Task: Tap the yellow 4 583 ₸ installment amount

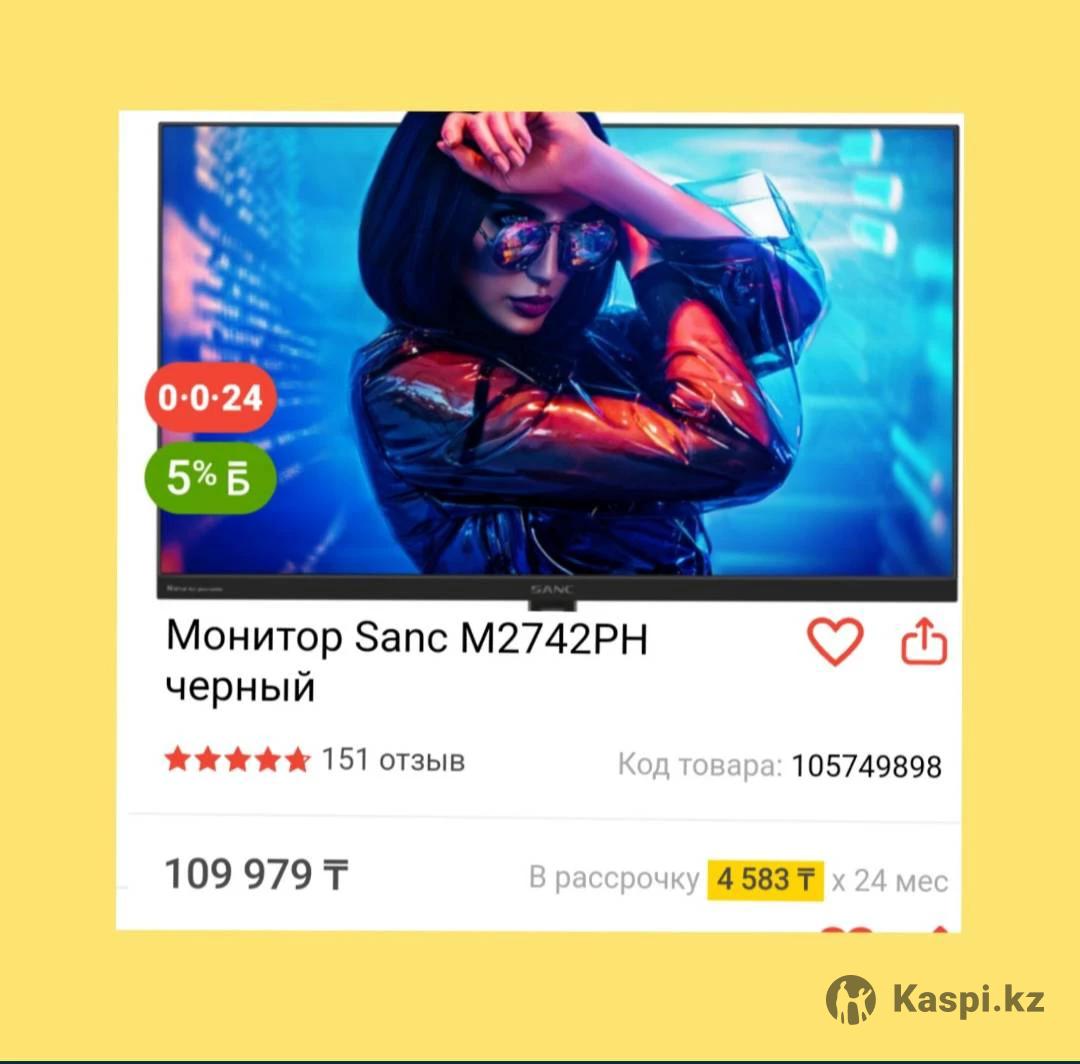Action: pos(765,880)
